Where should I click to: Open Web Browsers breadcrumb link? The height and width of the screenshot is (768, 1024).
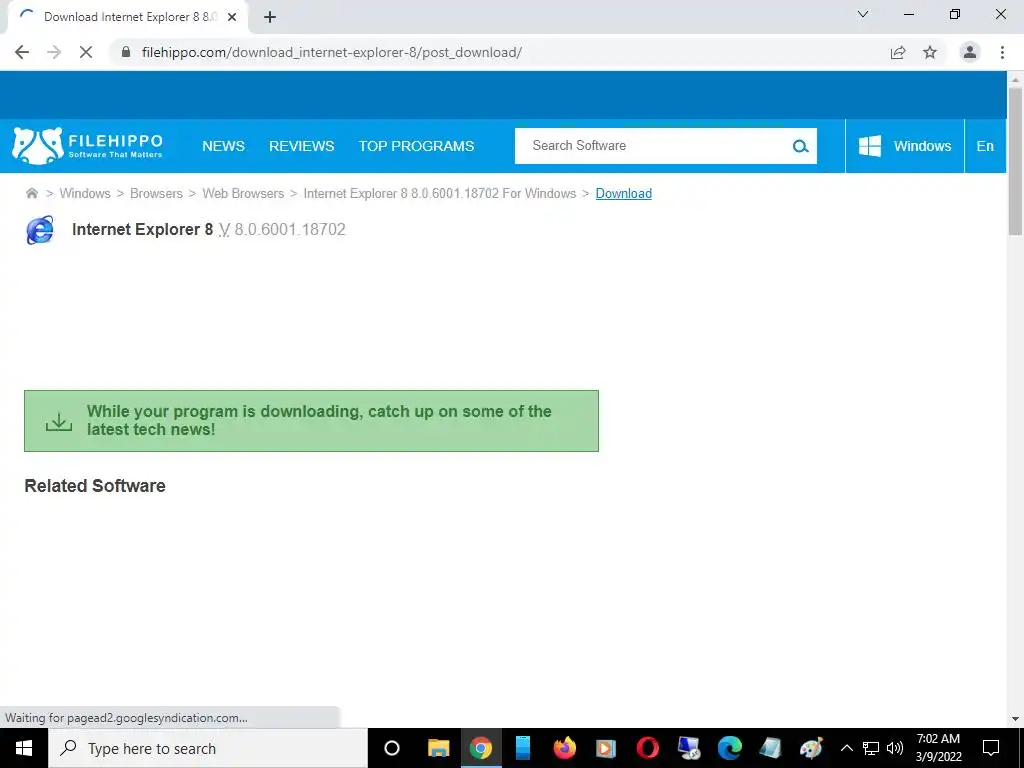pos(243,193)
